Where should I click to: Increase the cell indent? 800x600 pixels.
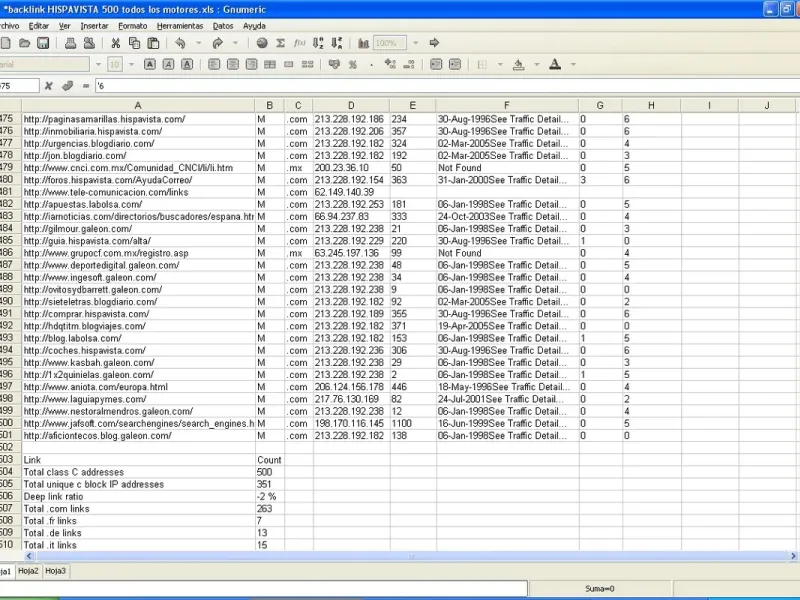pyautogui.click(x=455, y=64)
